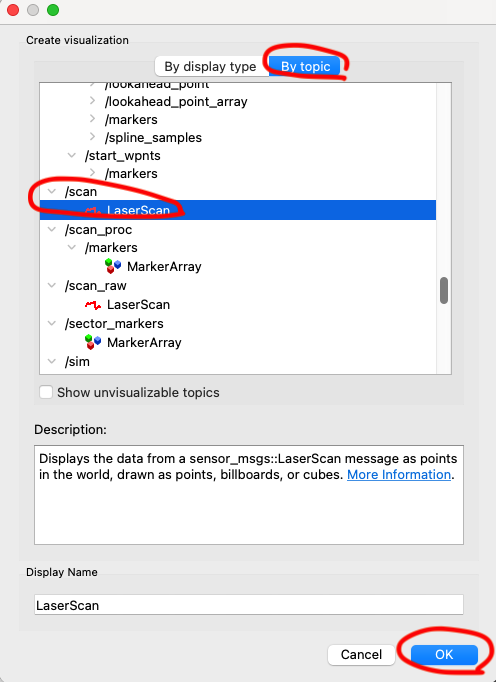Select /markers row under /start_wpnts

coord(131,174)
